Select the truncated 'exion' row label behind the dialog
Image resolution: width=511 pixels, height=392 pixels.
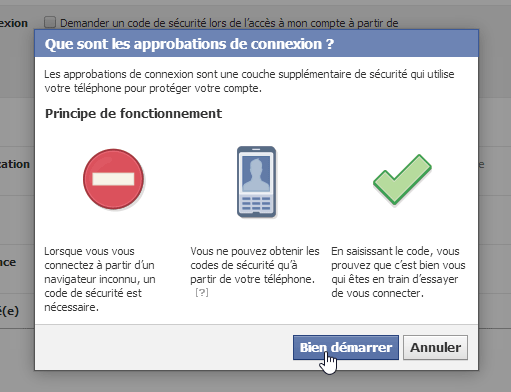click(14, 23)
